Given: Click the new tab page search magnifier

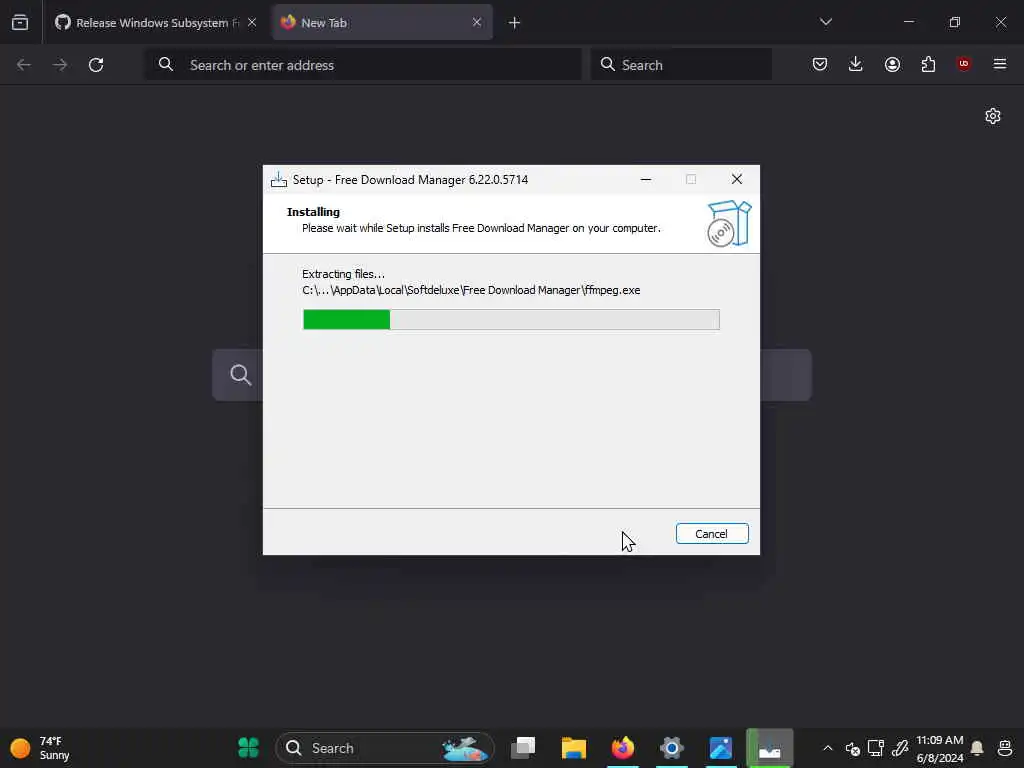Looking at the screenshot, I should tap(241, 375).
